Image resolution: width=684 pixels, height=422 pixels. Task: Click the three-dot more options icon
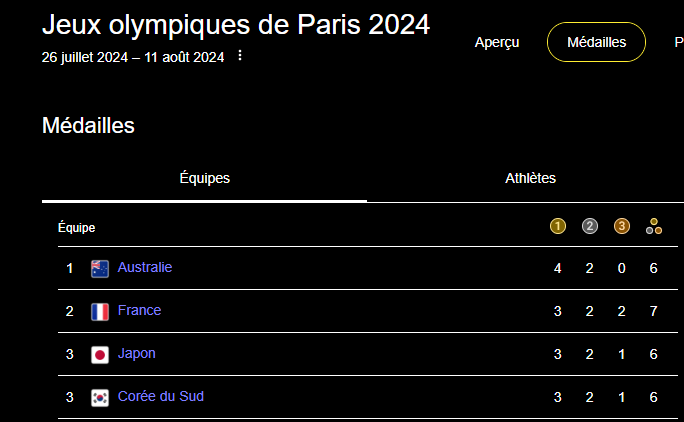coord(239,56)
